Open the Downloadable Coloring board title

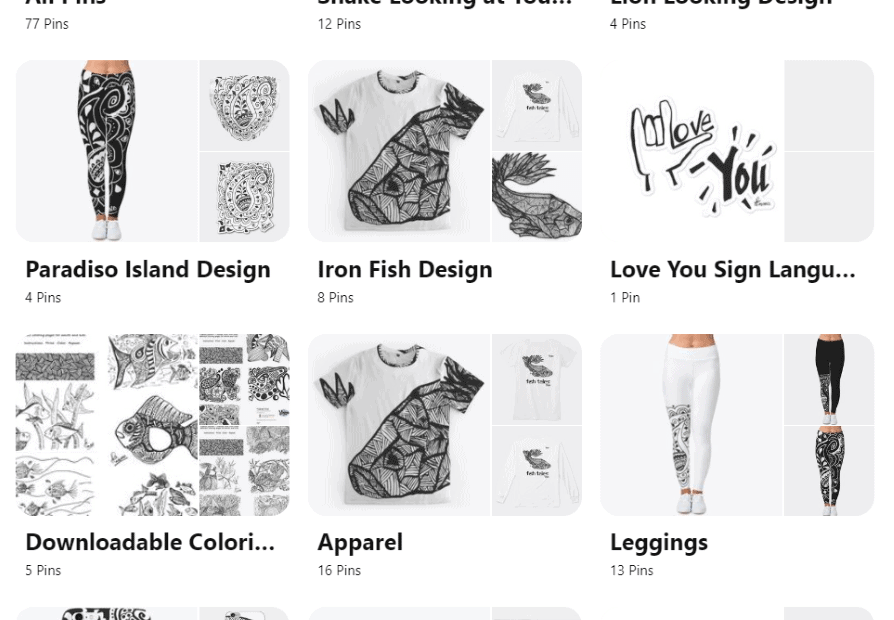tap(150, 542)
